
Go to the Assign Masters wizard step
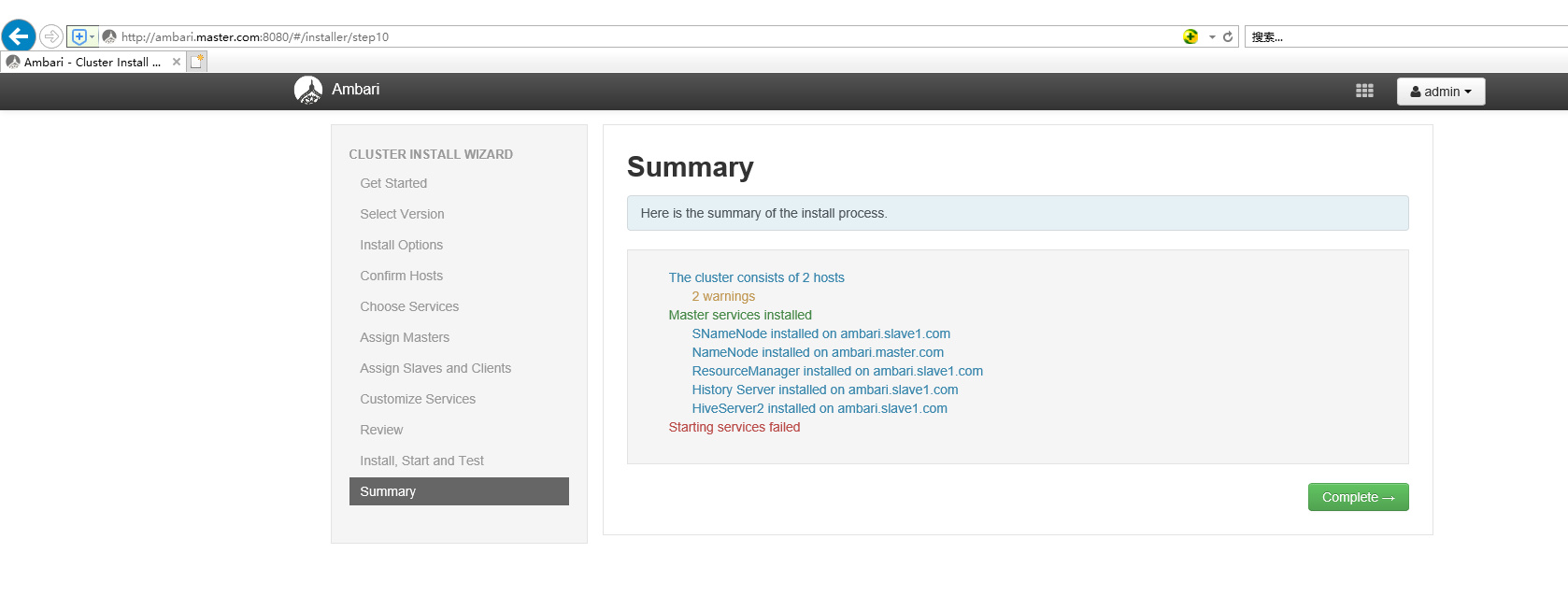[405, 337]
